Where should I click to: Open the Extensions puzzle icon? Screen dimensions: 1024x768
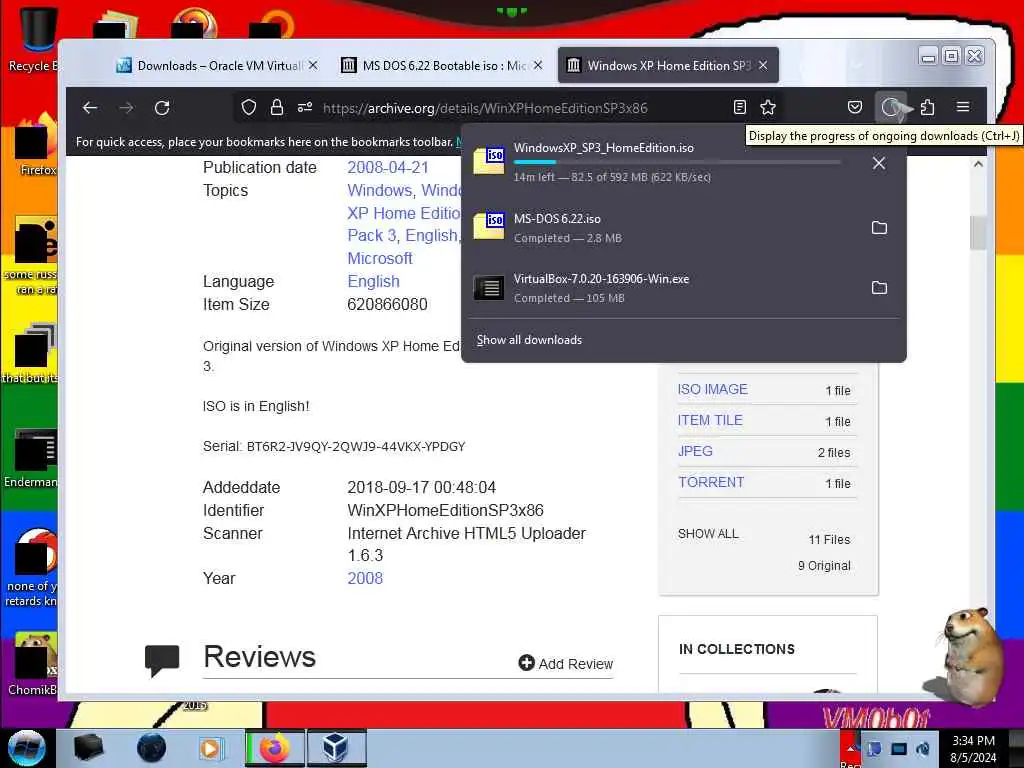click(927, 108)
